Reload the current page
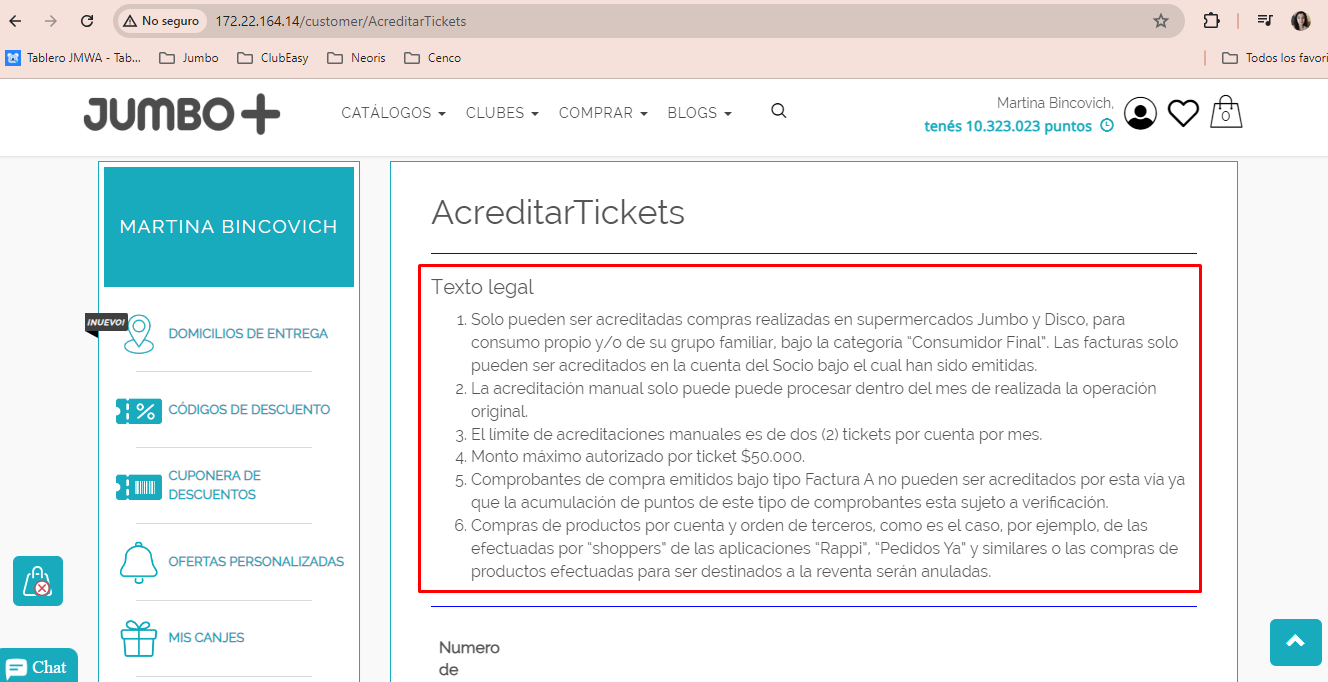The image size is (1328, 682). 87,20
